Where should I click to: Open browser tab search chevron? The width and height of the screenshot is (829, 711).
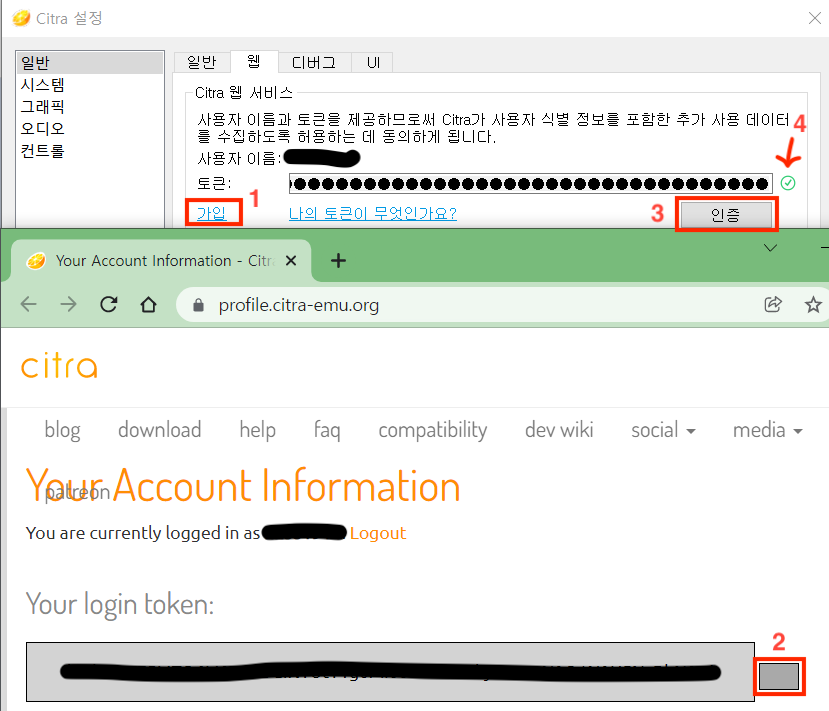pyautogui.click(x=770, y=248)
